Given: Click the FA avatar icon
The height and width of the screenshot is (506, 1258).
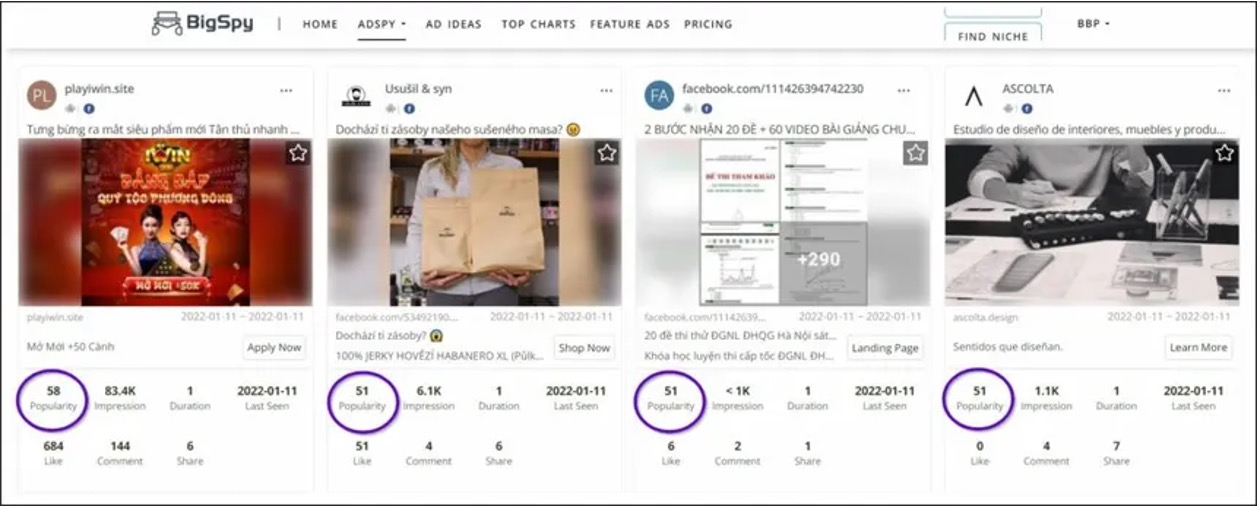Looking at the screenshot, I should (659, 97).
